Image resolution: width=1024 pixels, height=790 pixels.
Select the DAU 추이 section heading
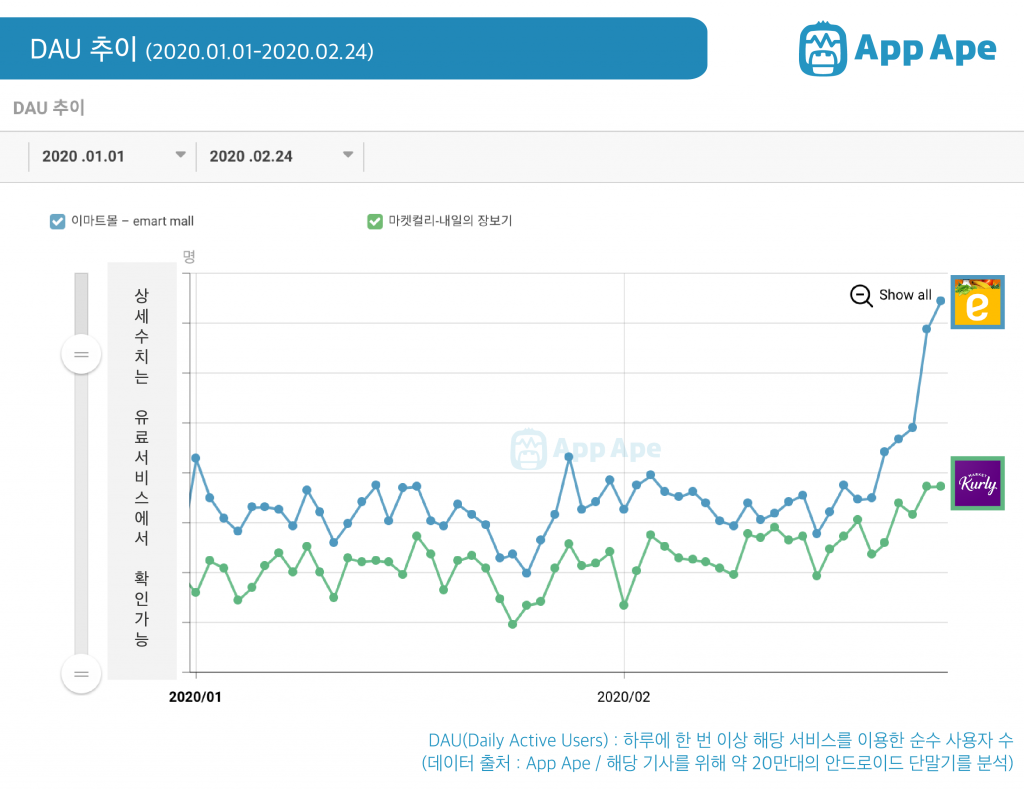(x=46, y=108)
